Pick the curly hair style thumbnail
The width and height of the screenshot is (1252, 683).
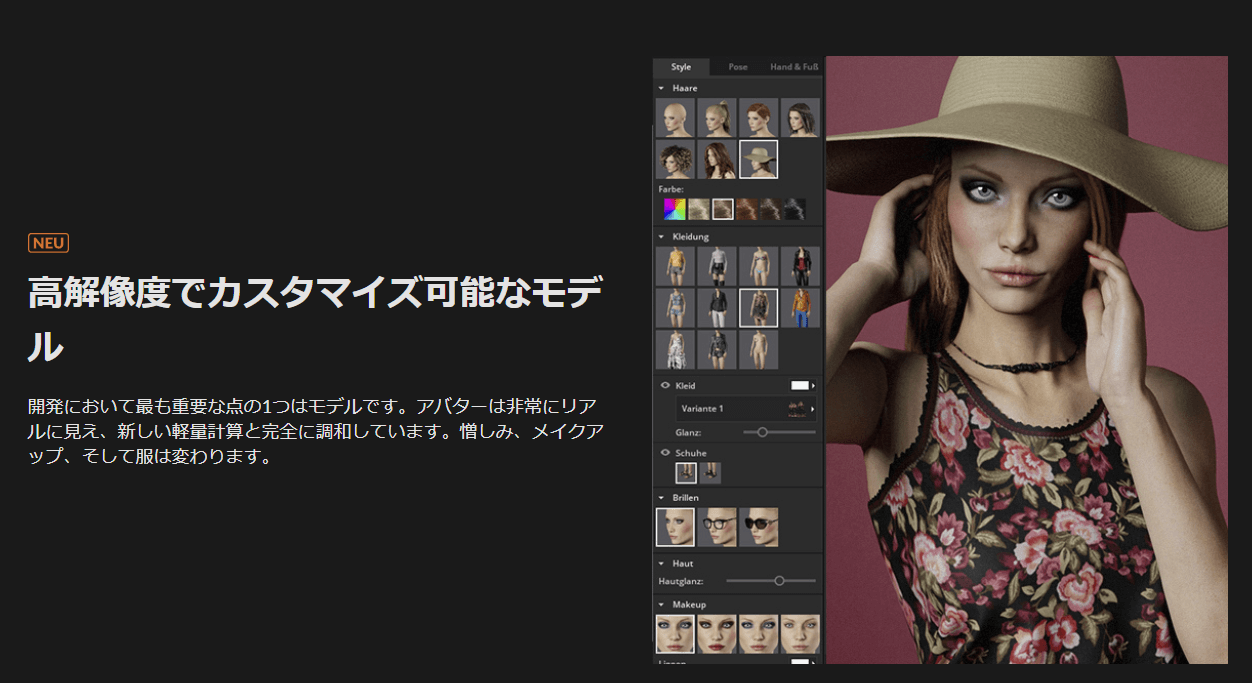[675, 160]
